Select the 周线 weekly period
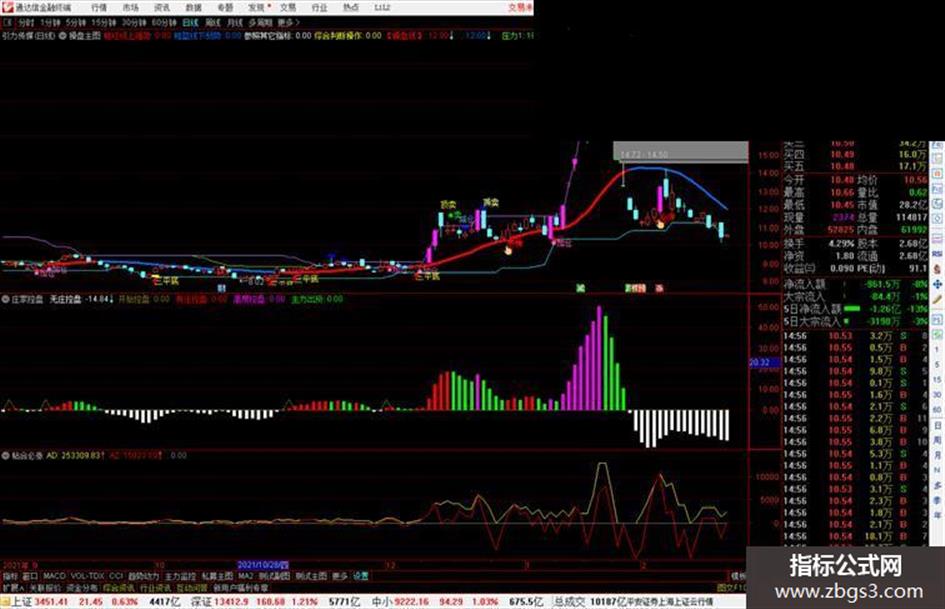Screen dimensions: 945x609 [x=213, y=23]
